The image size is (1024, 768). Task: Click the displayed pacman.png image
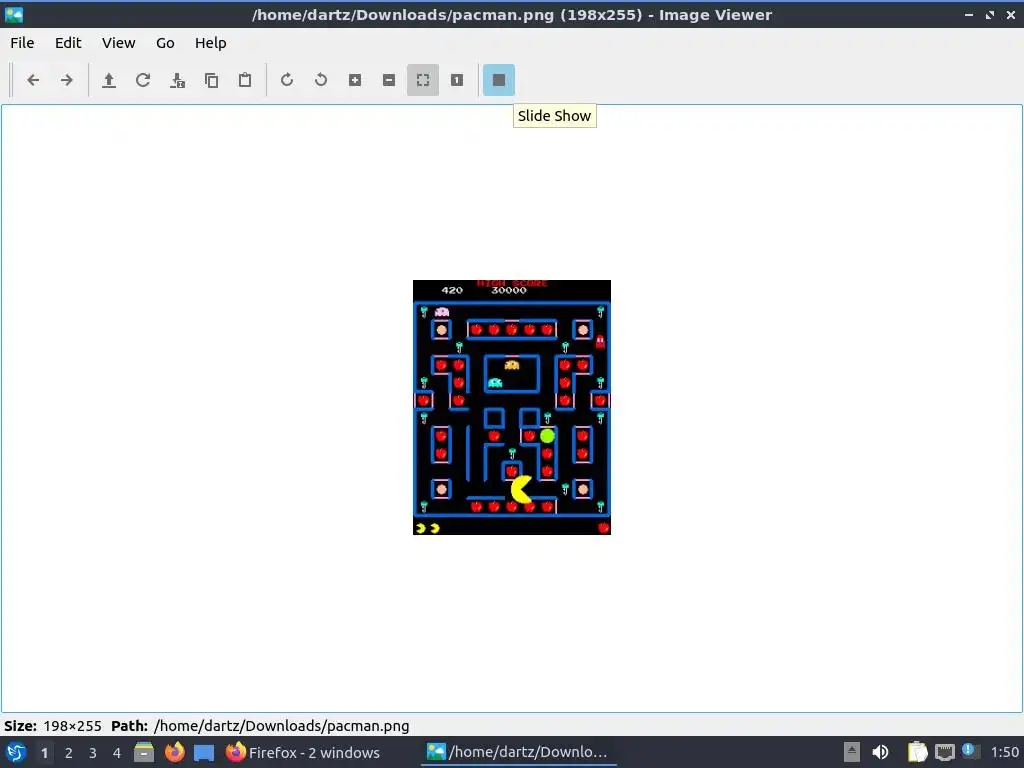(512, 408)
